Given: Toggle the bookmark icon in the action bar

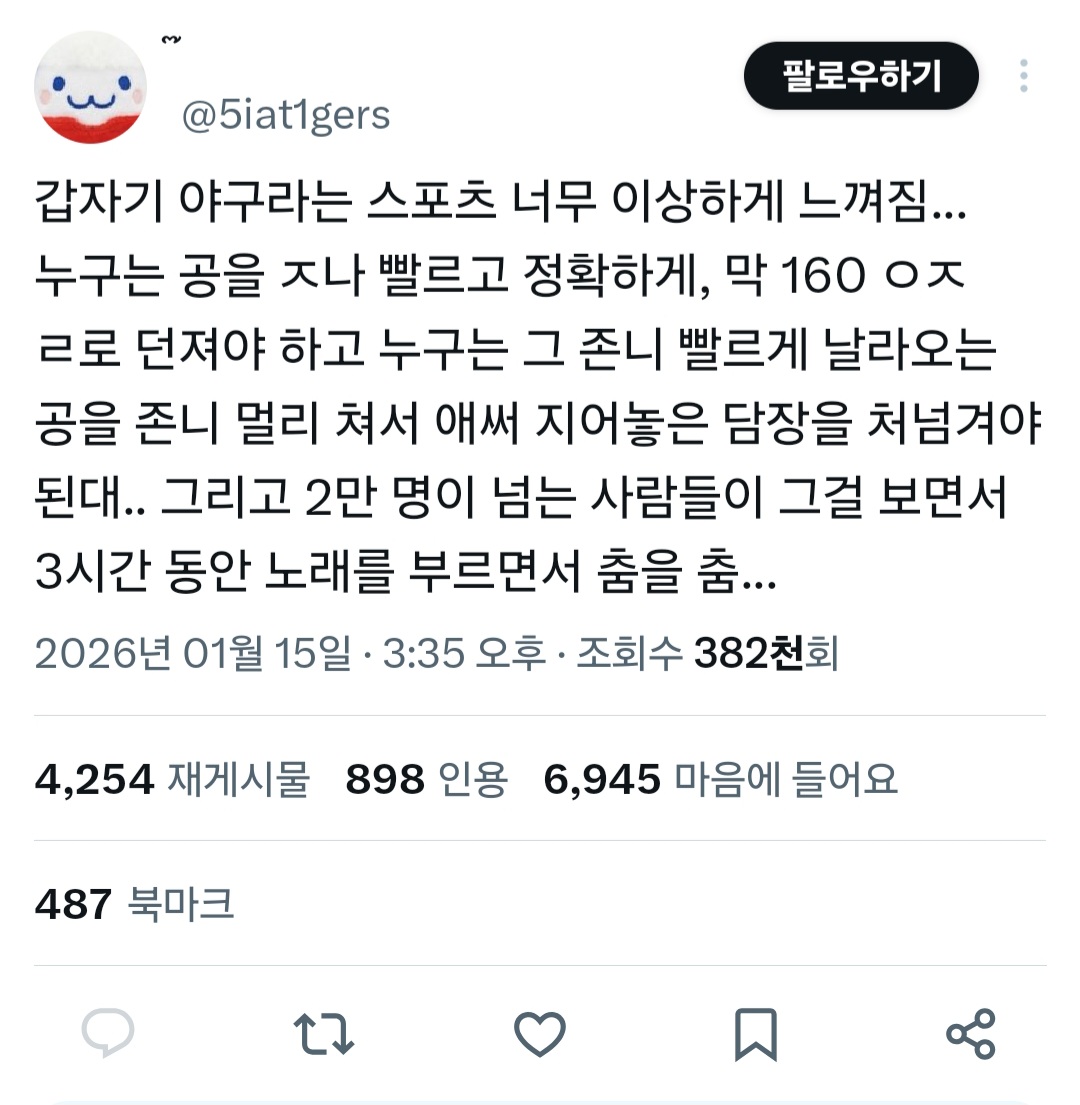Looking at the screenshot, I should click(x=756, y=1034).
